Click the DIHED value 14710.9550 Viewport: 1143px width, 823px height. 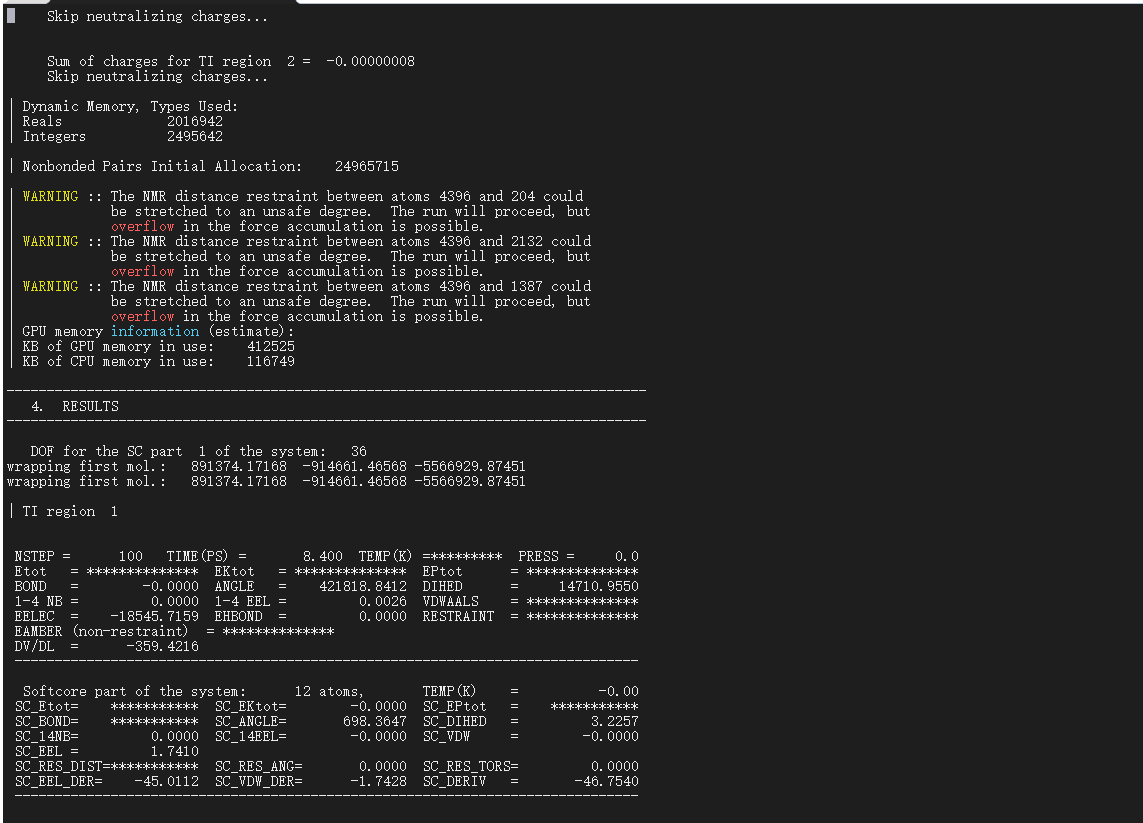pos(598,586)
